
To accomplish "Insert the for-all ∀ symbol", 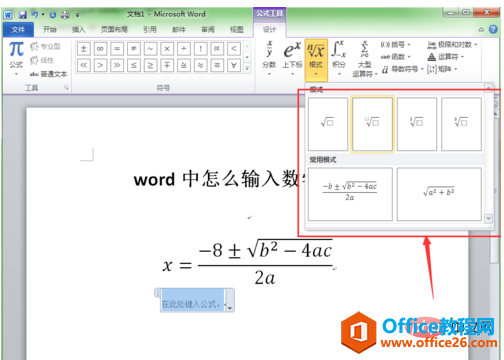I will click(x=234, y=65).
